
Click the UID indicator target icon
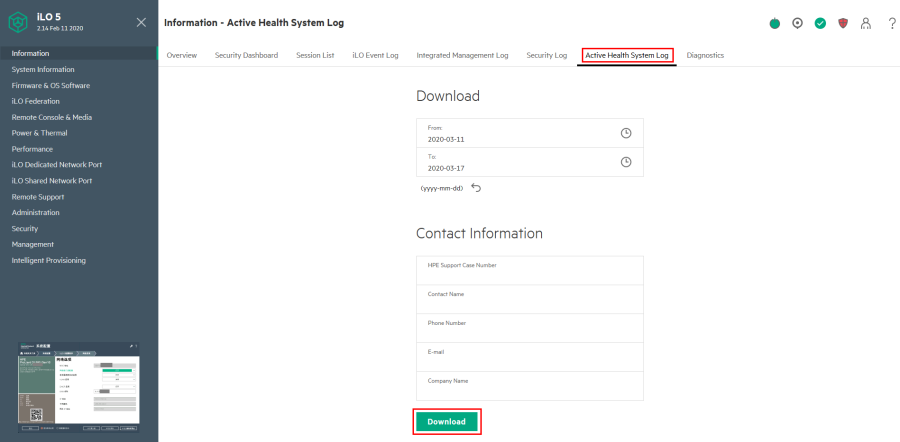pos(797,24)
